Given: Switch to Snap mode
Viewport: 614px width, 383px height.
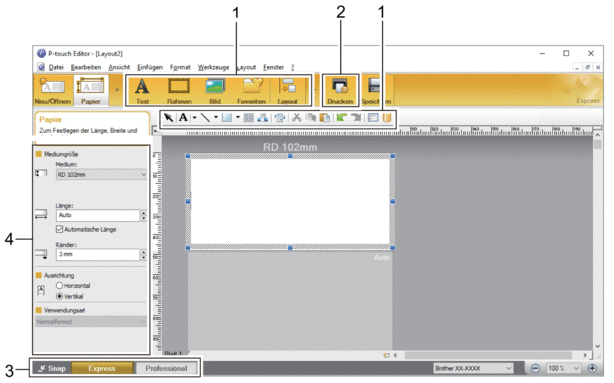Looking at the screenshot, I should coord(52,368).
